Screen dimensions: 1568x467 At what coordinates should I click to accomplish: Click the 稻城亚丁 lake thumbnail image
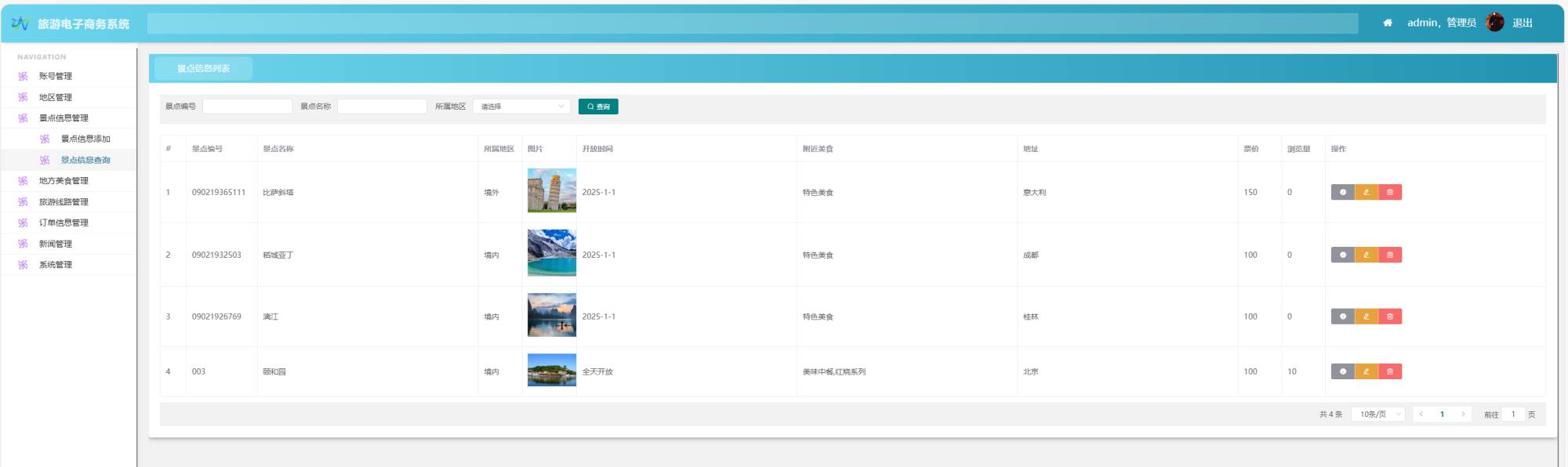pos(551,253)
